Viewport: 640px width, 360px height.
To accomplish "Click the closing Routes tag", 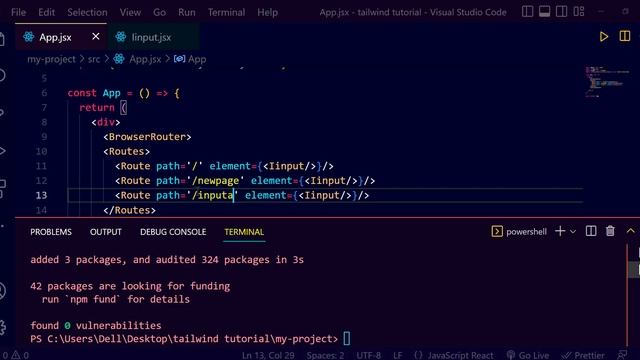I will point(129,210).
